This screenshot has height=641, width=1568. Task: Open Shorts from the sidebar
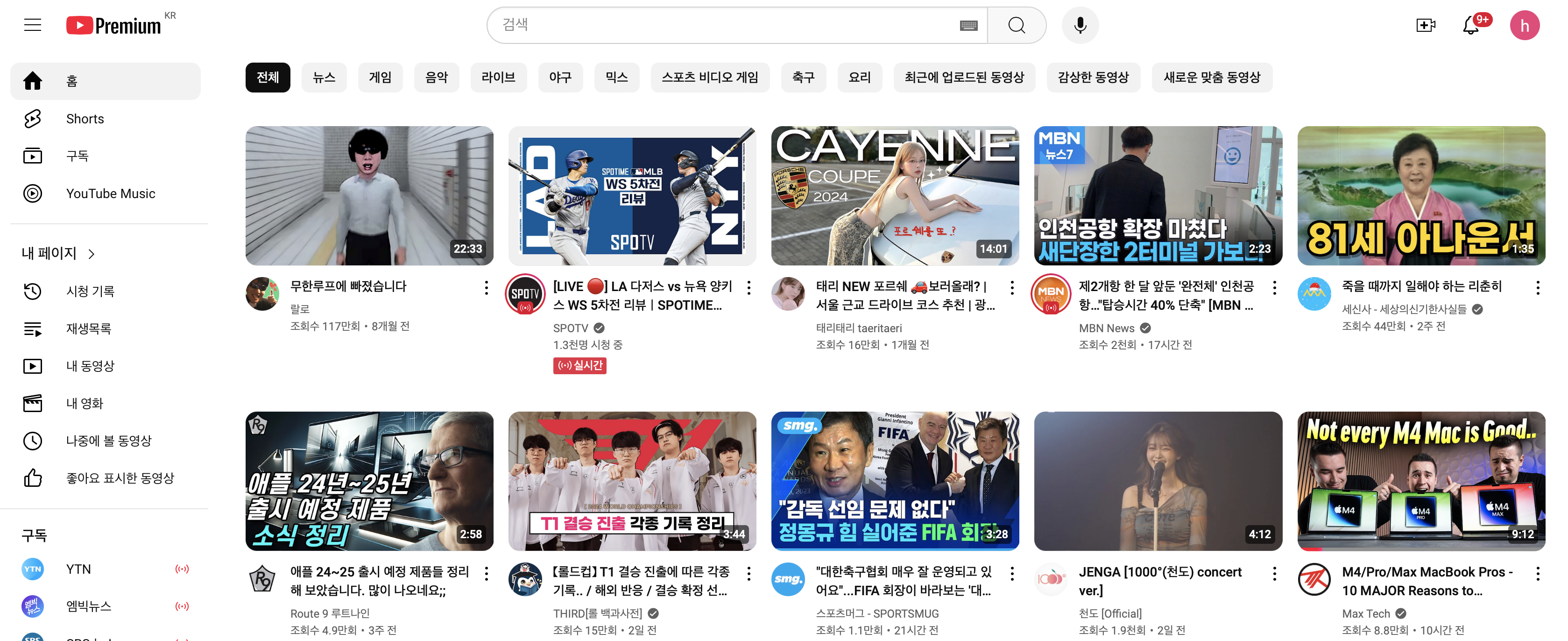coord(85,119)
